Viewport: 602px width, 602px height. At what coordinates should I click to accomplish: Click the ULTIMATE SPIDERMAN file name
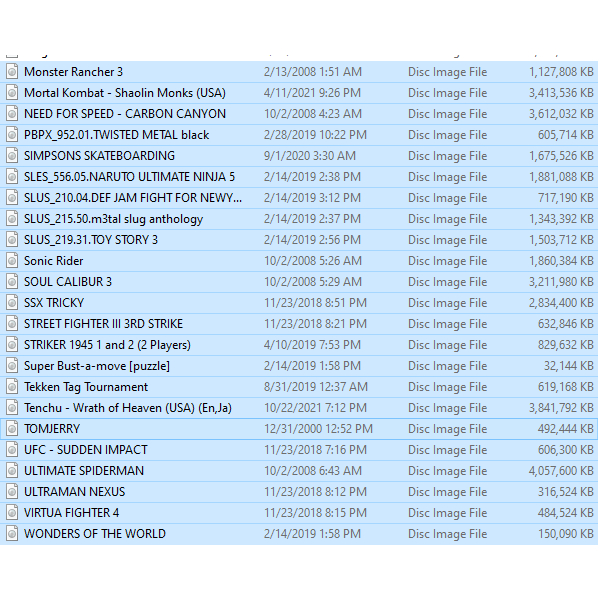click(84, 471)
